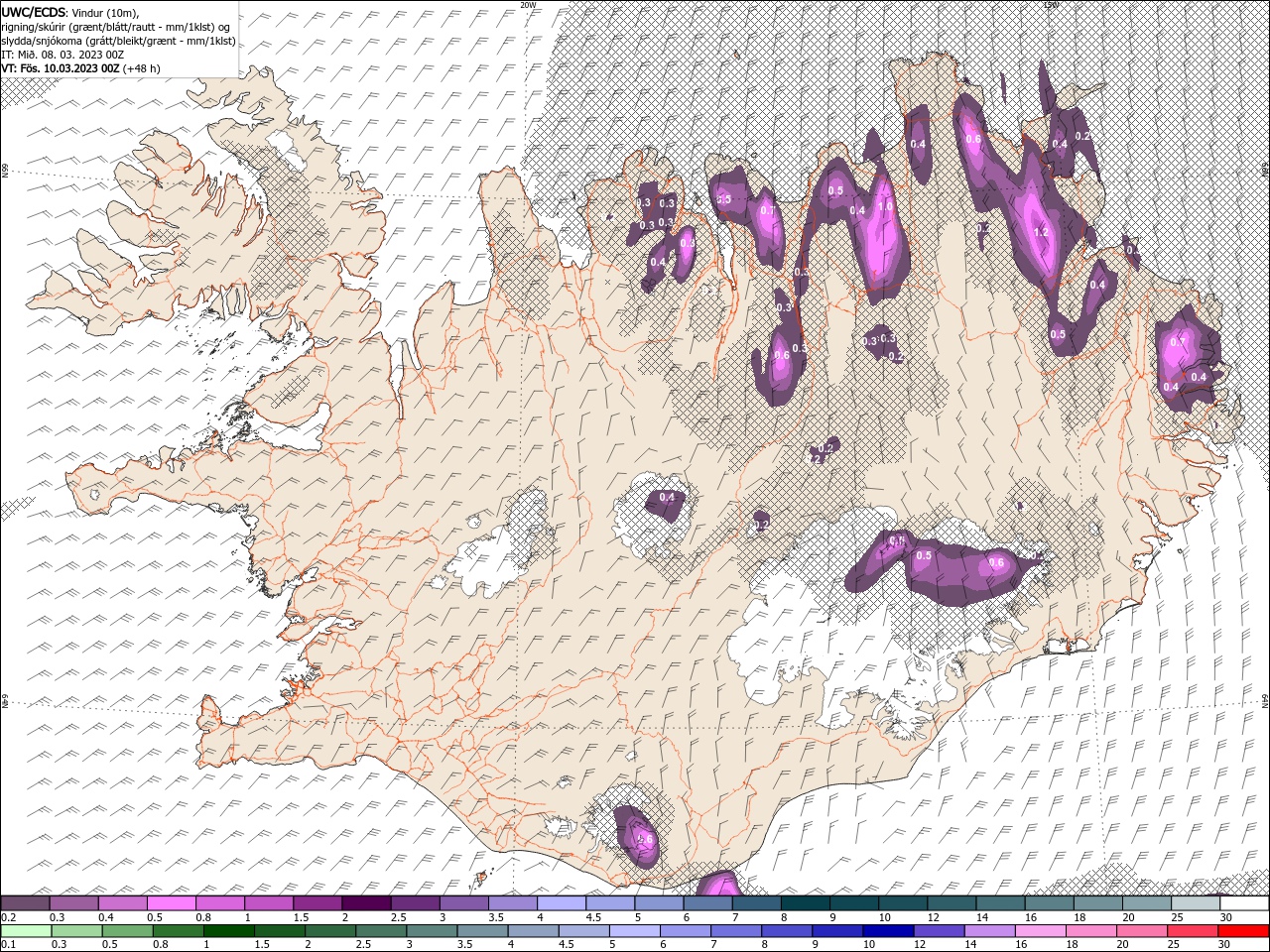Click the initial time line 'IT: Mið. 08. 03. 2023 00Z'
Screen dimensions: 1270x952
click(63, 55)
